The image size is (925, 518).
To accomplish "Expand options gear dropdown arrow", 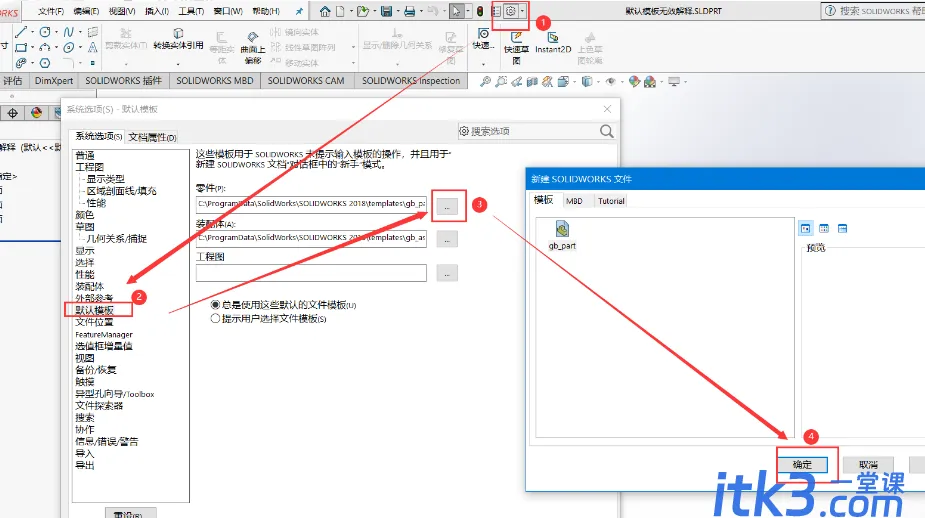I will pos(522,11).
